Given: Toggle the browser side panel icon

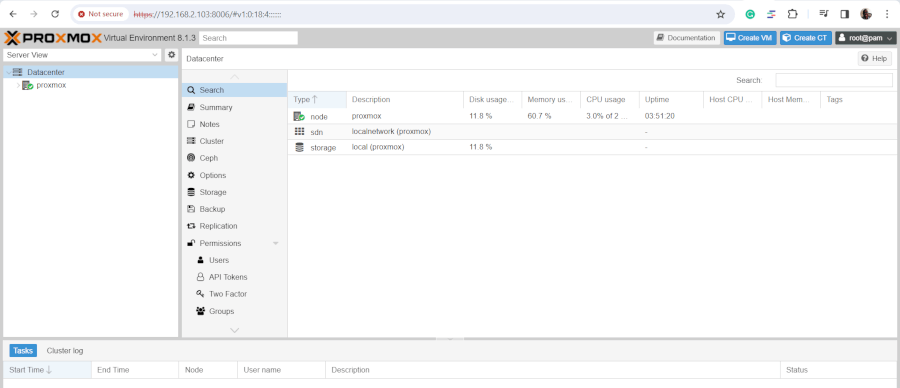Looking at the screenshot, I should tap(844, 14).
